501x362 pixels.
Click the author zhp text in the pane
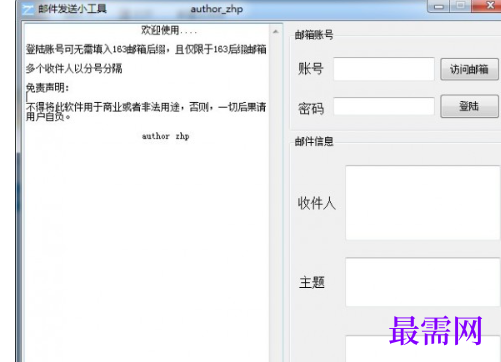(166, 136)
